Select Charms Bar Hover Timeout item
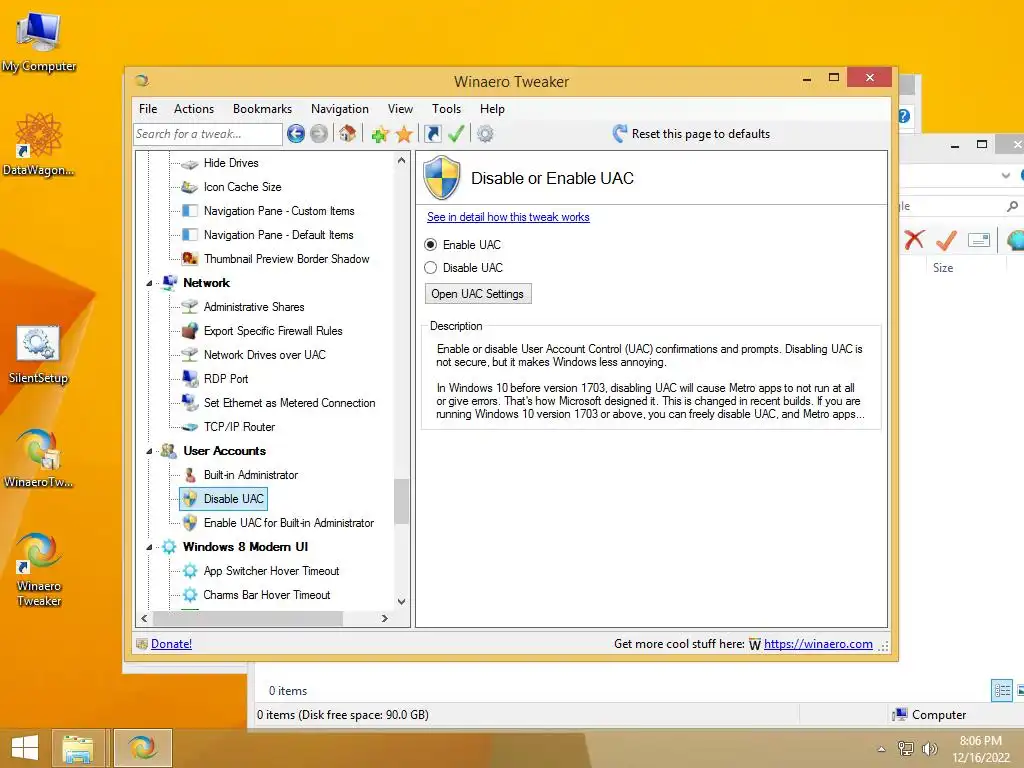The height and width of the screenshot is (768, 1024). pos(266,595)
